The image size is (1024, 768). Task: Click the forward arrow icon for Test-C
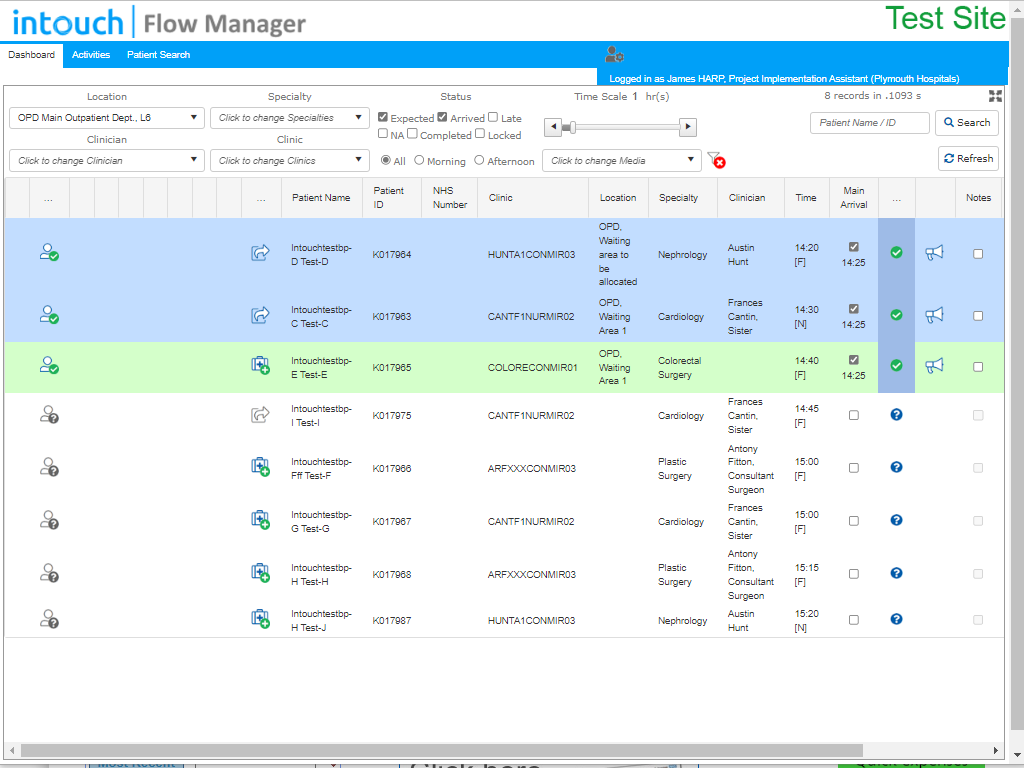point(261,315)
